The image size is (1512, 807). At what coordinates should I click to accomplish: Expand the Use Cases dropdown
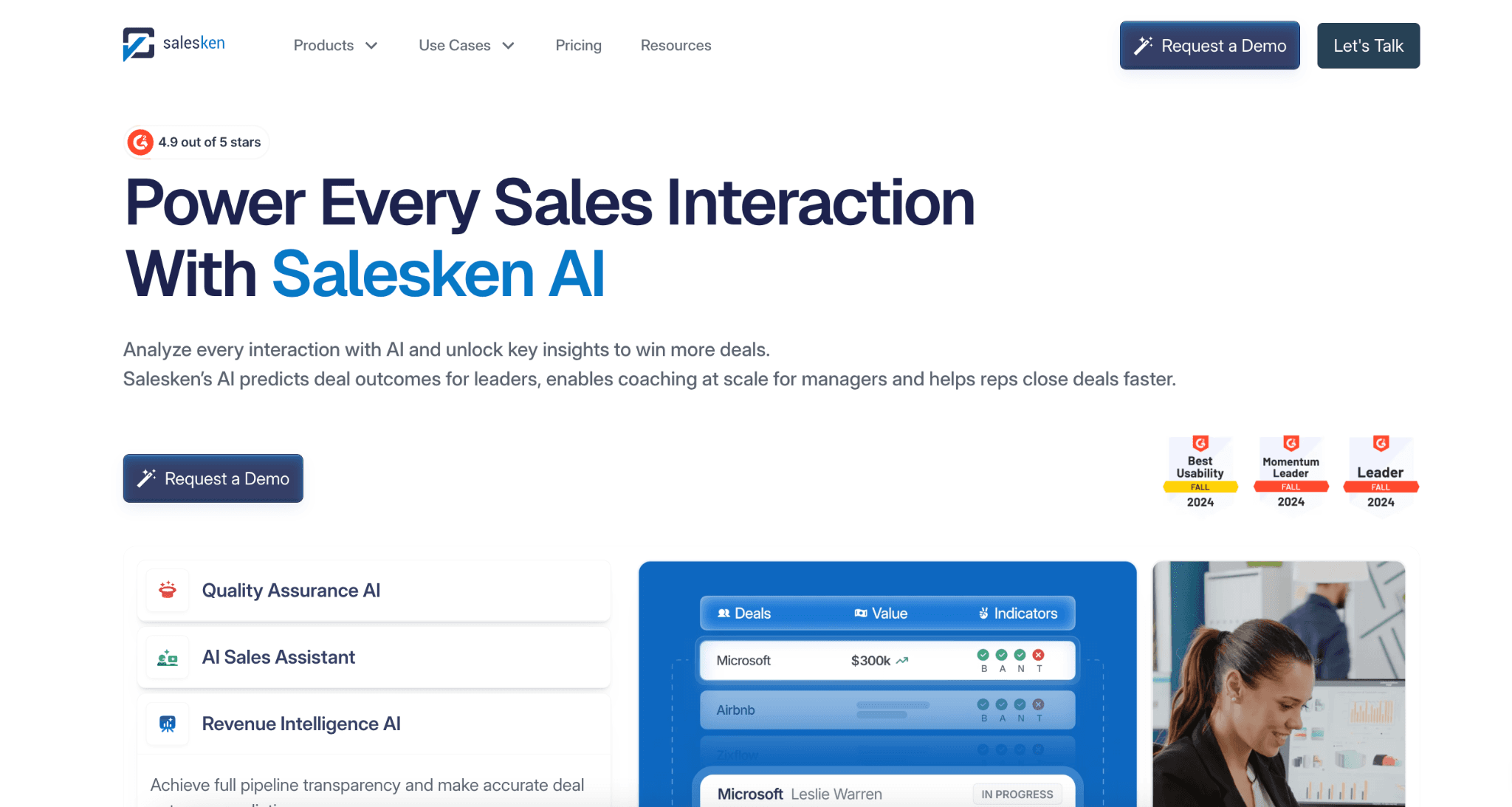point(466,45)
